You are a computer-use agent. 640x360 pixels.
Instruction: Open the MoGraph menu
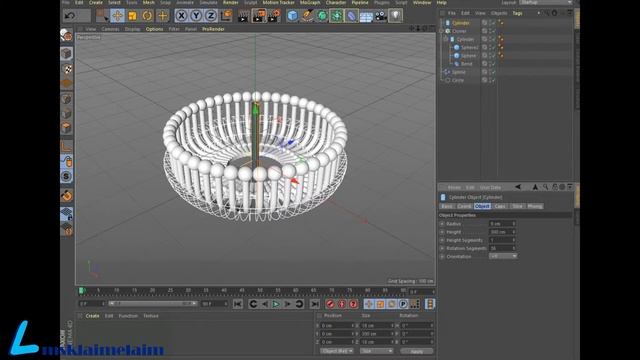click(x=310, y=2)
